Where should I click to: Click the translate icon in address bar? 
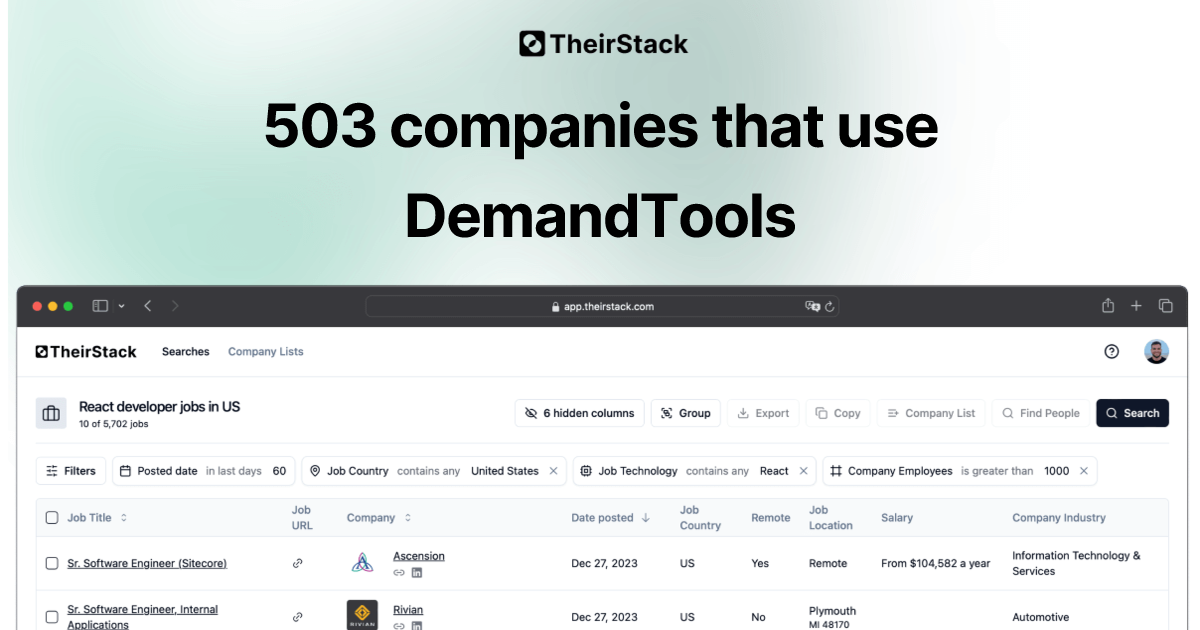point(812,306)
